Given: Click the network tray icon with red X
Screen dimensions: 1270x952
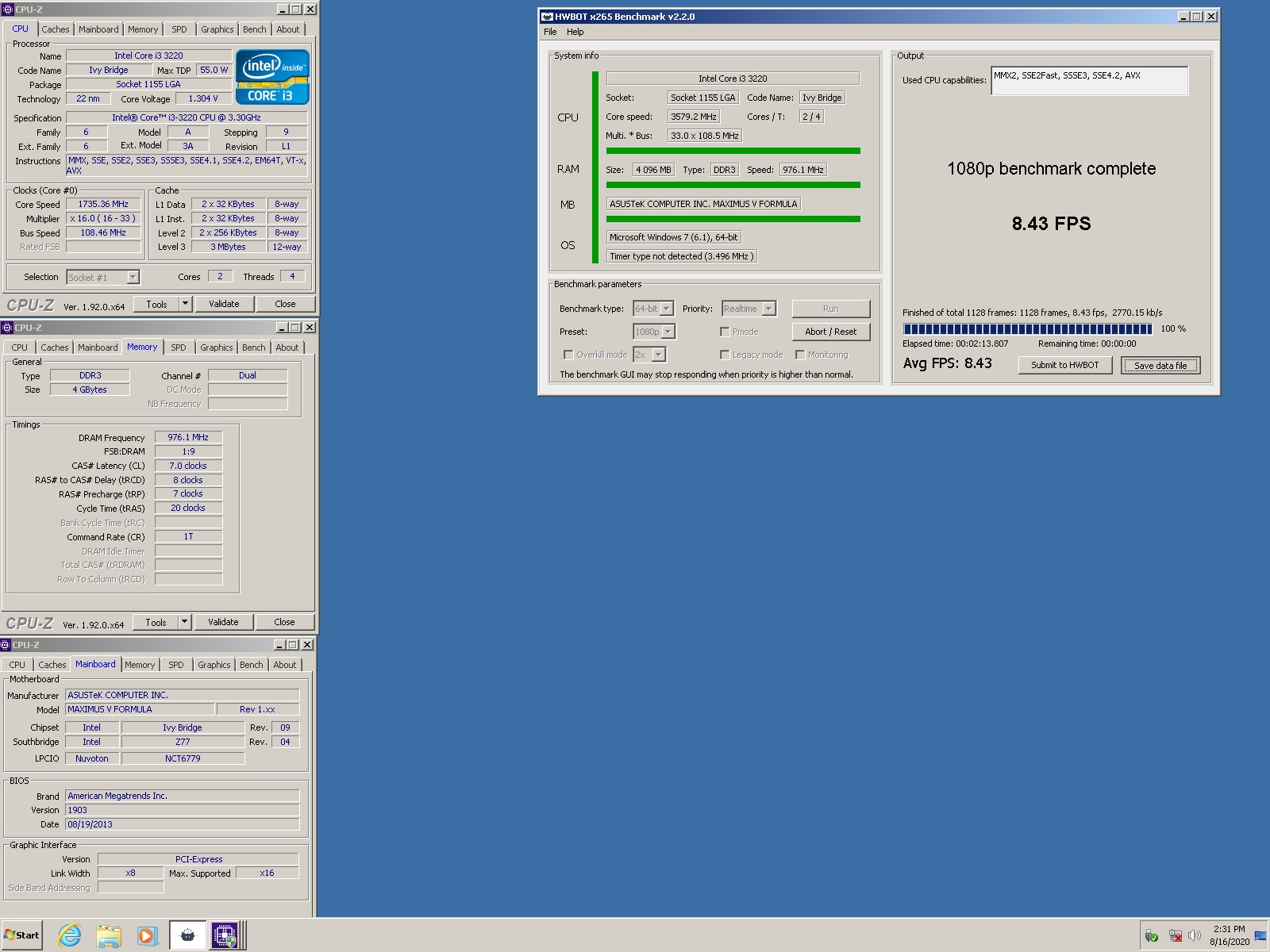Looking at the screenshot, I should [1175, 936].
